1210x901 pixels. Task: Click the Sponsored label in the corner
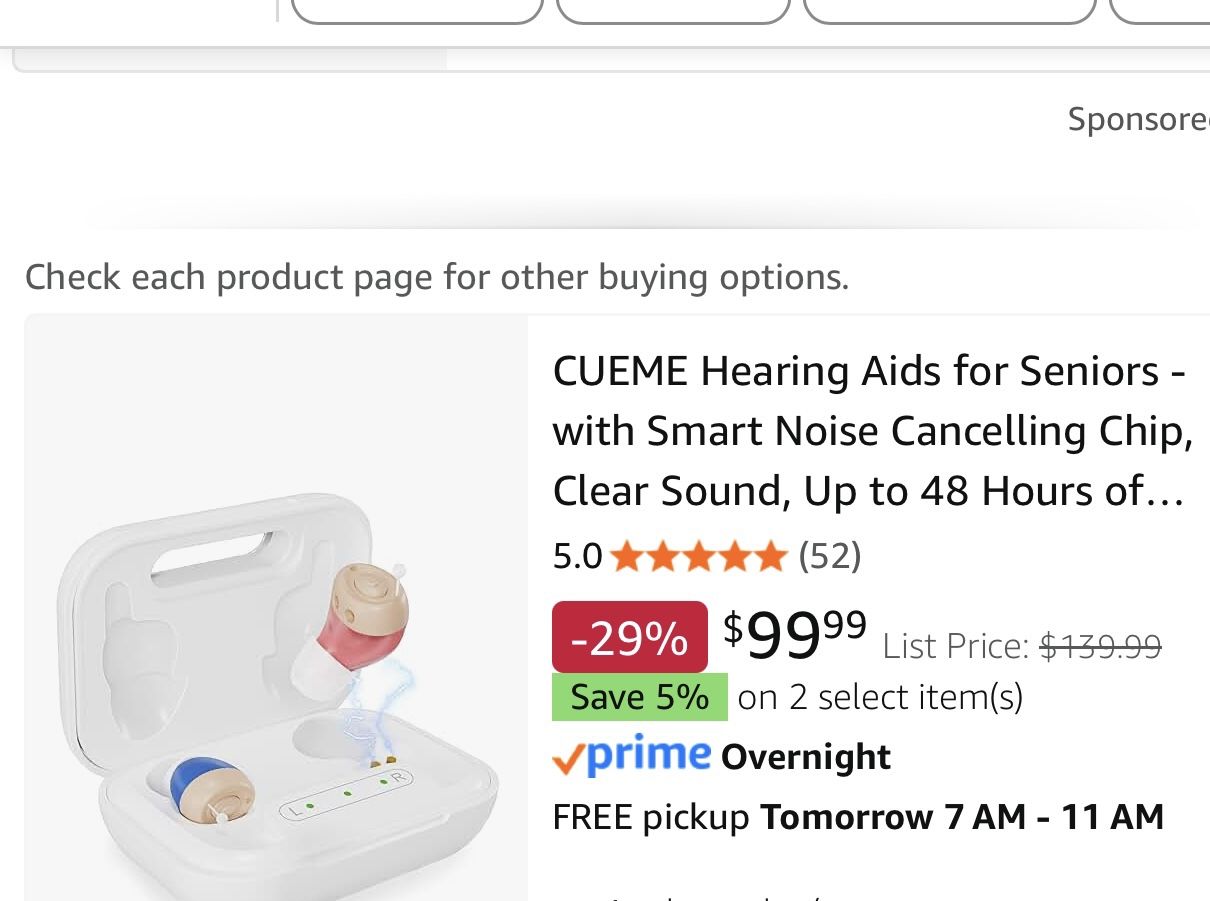pyautogui.click(x=1138, y=118)
